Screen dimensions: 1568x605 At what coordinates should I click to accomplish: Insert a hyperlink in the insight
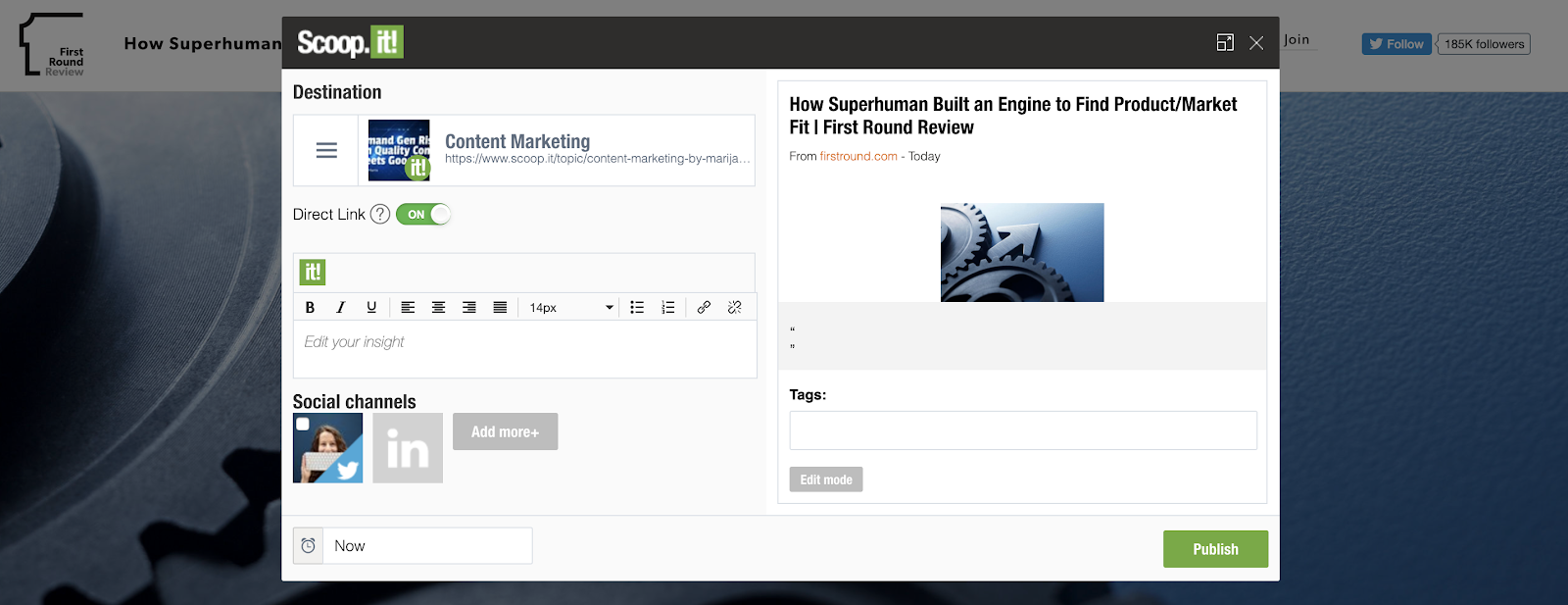click(704, 307)
